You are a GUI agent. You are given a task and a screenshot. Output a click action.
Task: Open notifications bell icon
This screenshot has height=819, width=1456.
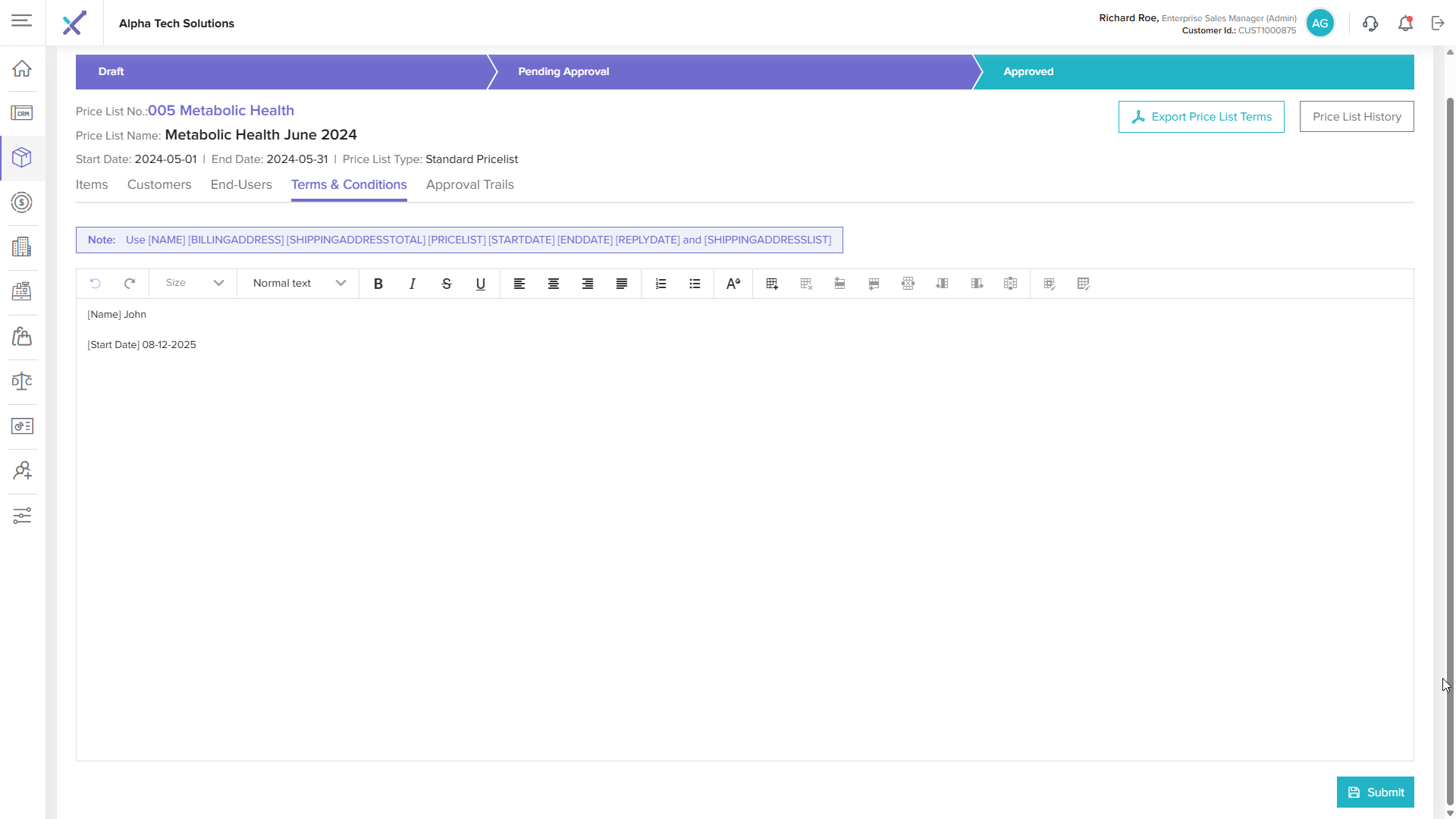(1405, 24)
